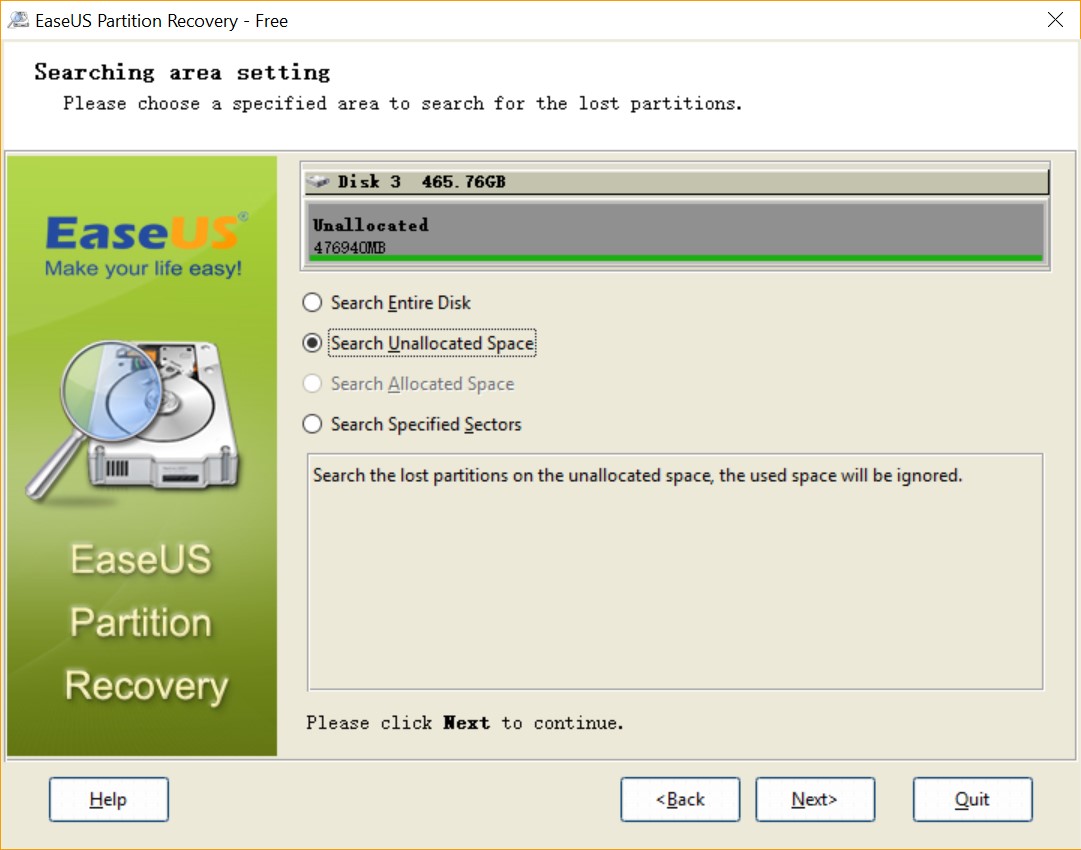Quit the recovery wizard
1081x850 pixels.
click(x=972, y=799)
